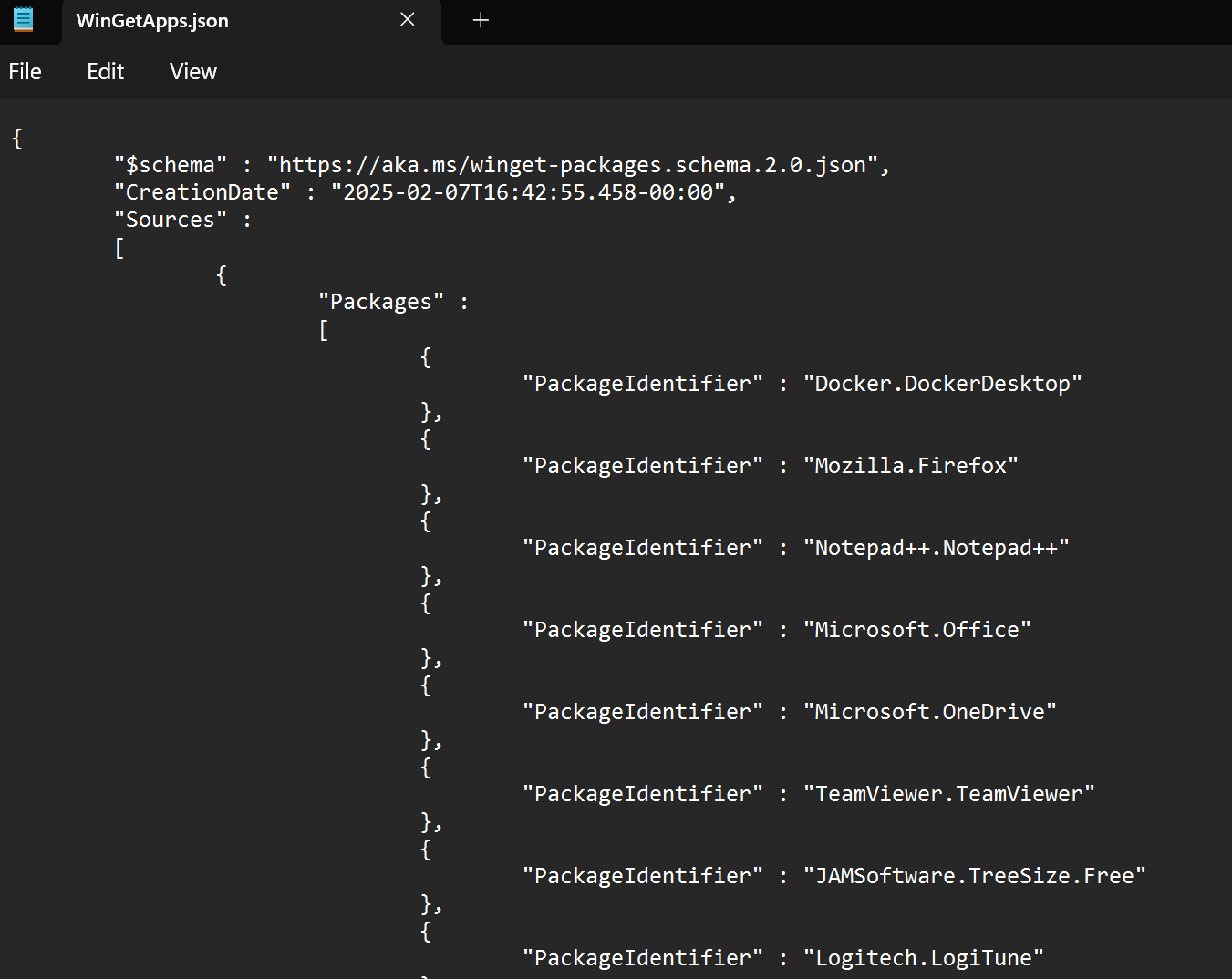Image resolution: width=1232 pixels, height=979 pixels.
Task: Click "PackageIdentifier" key on the TreeSize line
Action: coord(643,876)
